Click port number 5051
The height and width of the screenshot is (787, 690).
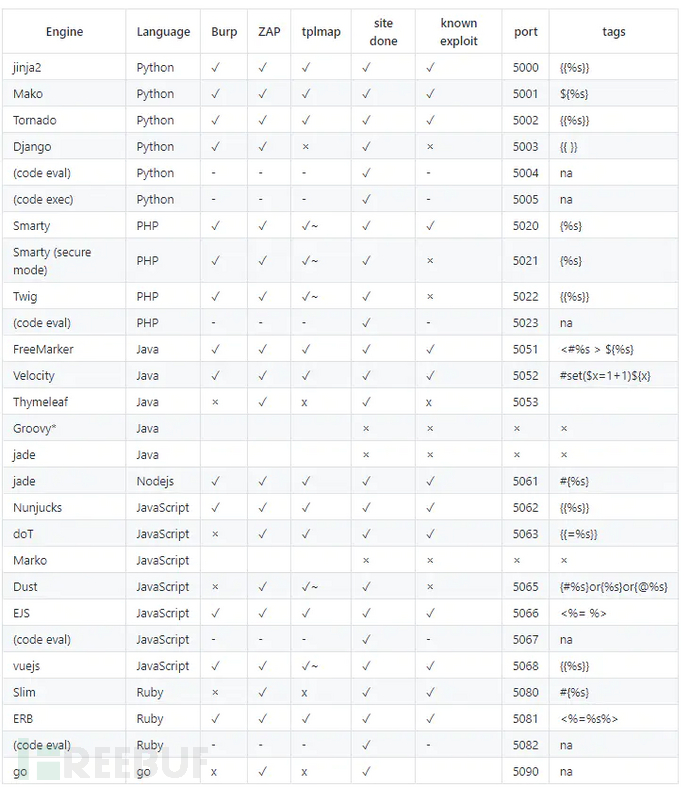click(x=525, y=349)
